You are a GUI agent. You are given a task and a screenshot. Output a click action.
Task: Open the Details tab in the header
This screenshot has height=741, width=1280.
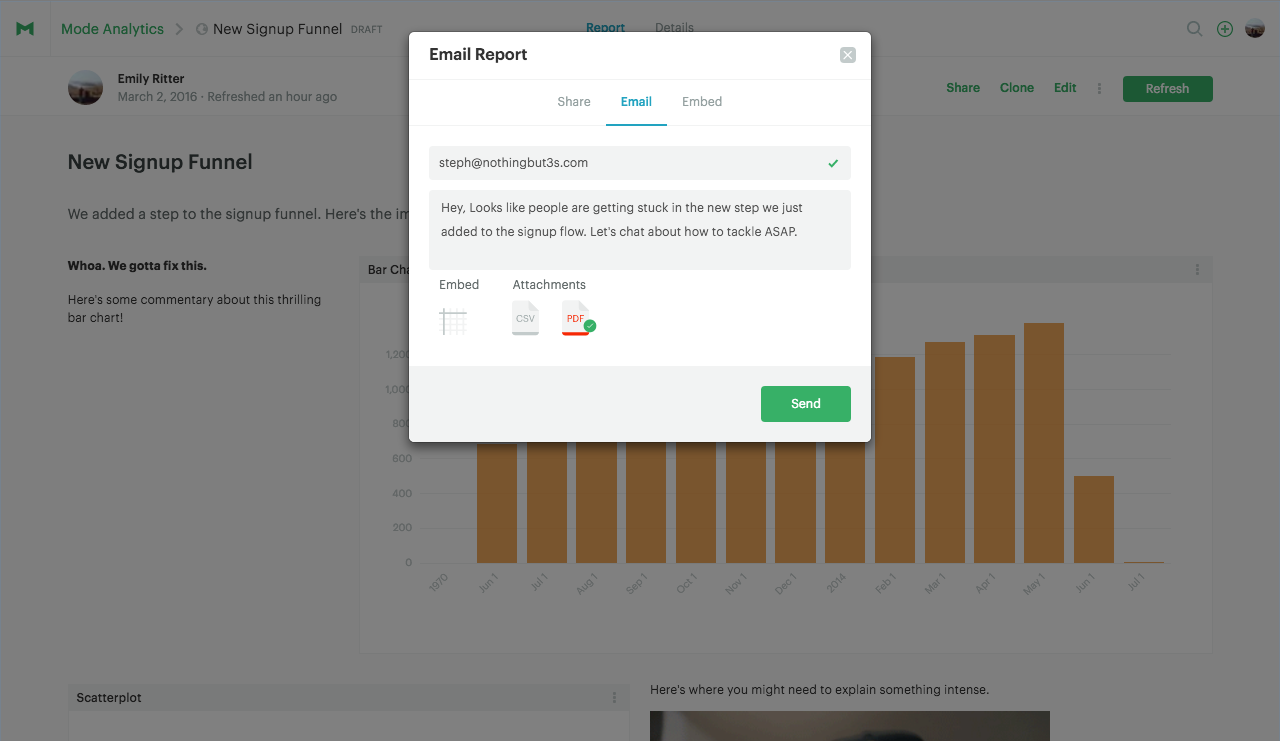(x=674, y=28)
